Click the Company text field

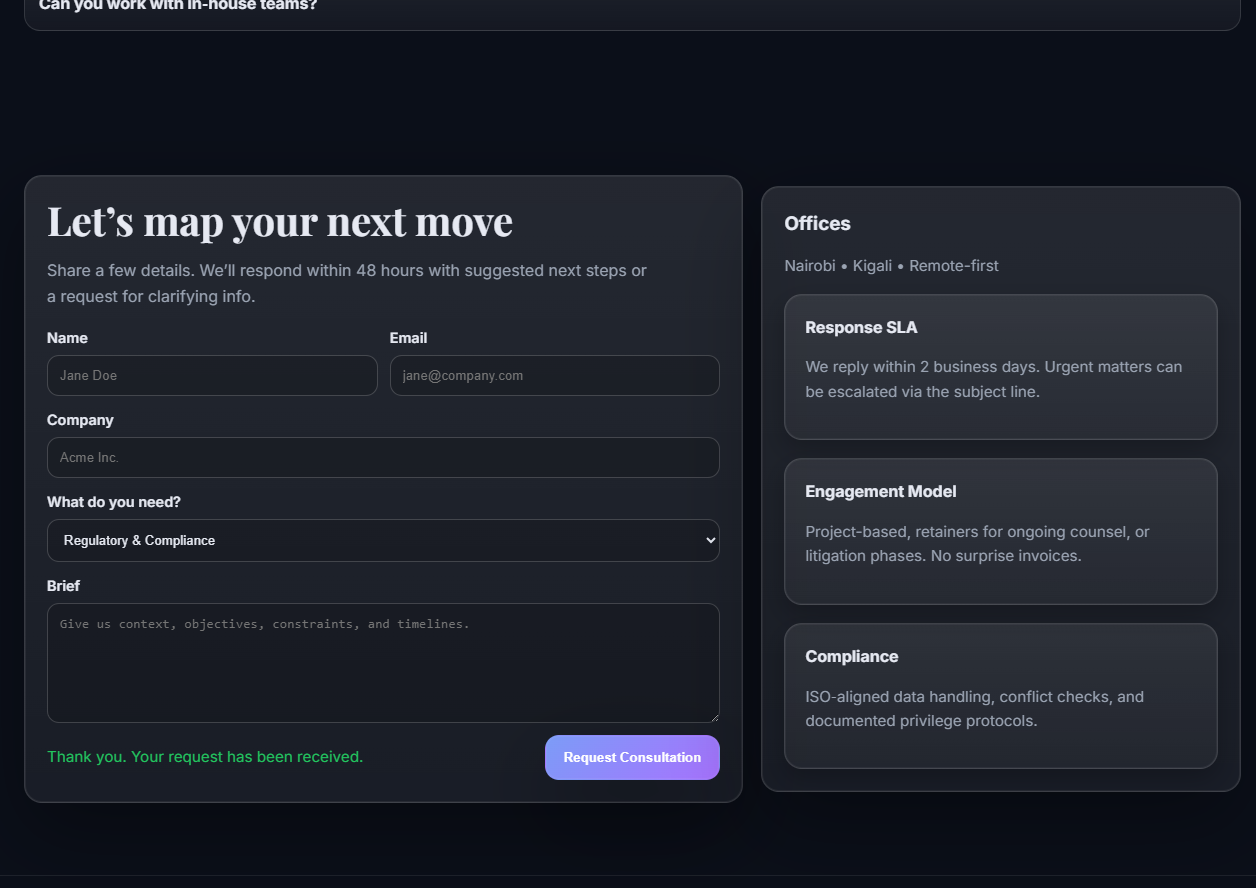[383, 458]
